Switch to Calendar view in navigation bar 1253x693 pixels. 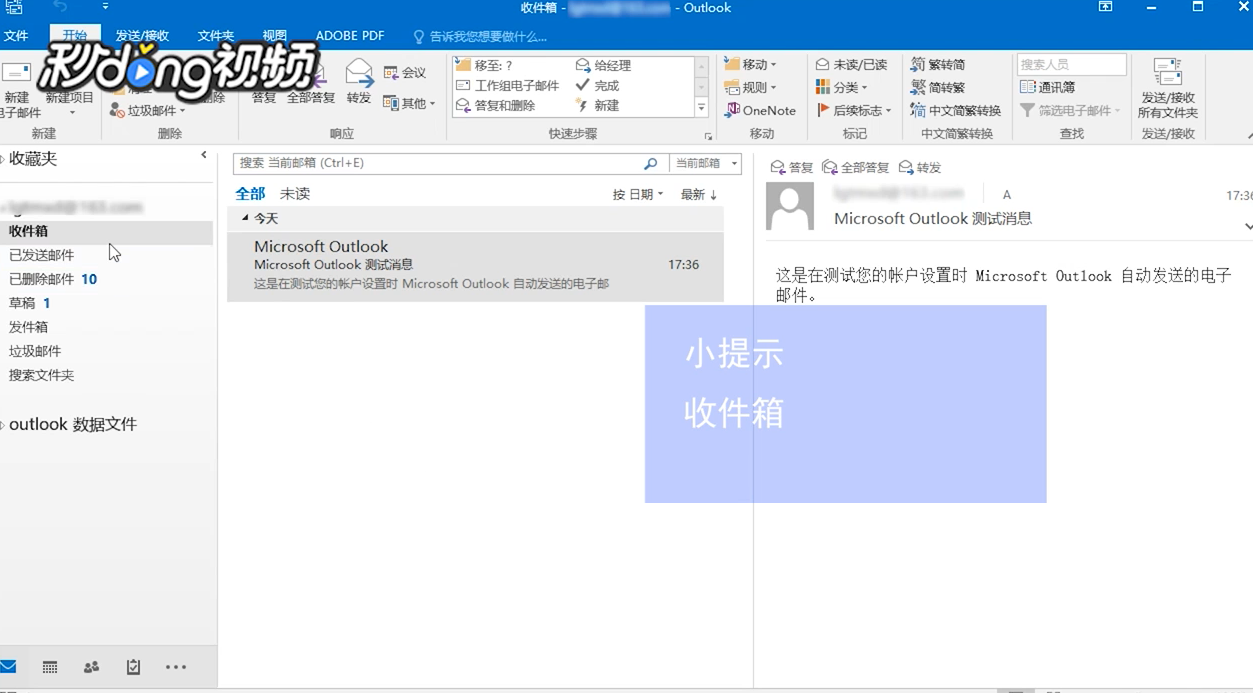click(50, 667)
